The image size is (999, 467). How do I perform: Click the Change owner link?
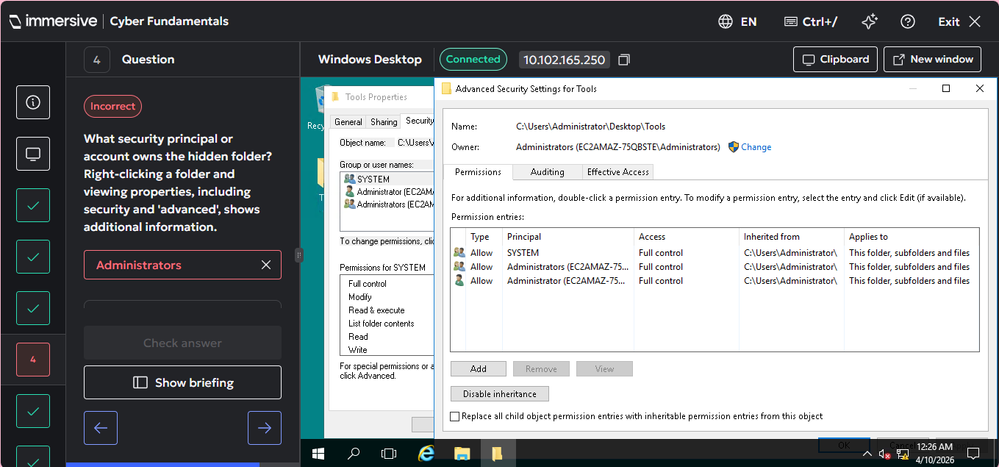point(755,147)
